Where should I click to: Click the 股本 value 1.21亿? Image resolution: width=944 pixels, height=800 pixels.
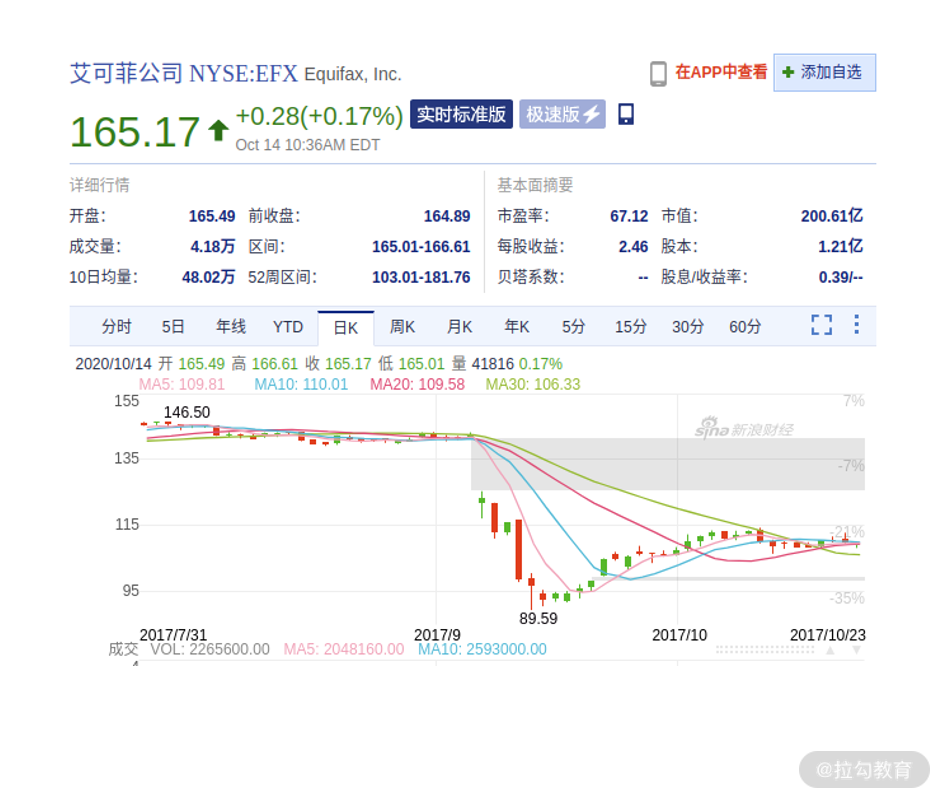coord(840,247)
